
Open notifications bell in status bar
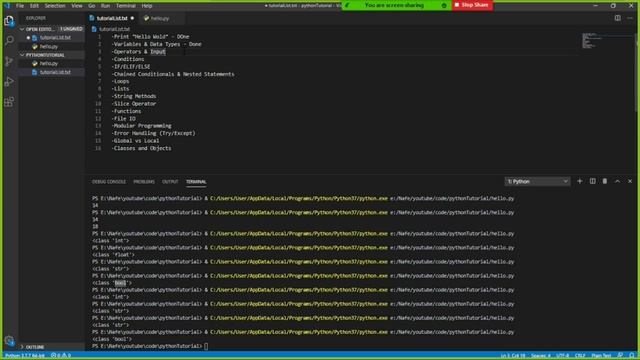coord(632,356)
